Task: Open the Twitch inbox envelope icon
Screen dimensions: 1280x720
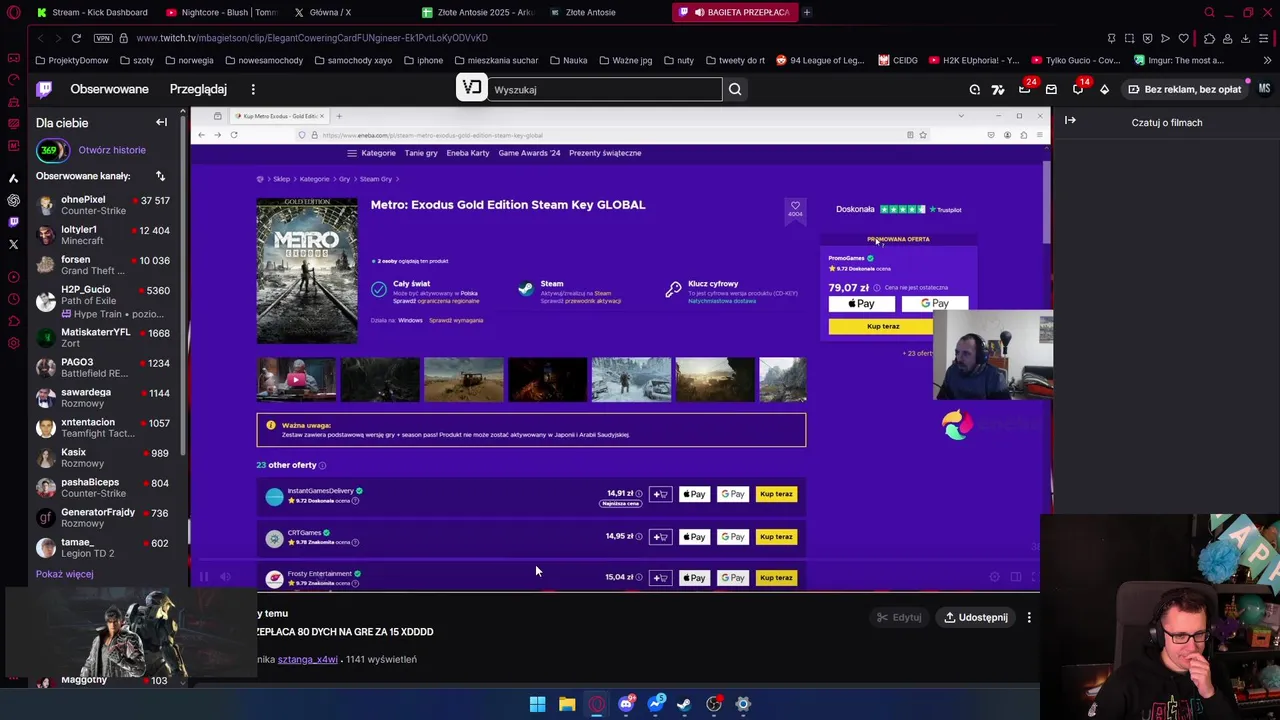Action: point(1051,89)
